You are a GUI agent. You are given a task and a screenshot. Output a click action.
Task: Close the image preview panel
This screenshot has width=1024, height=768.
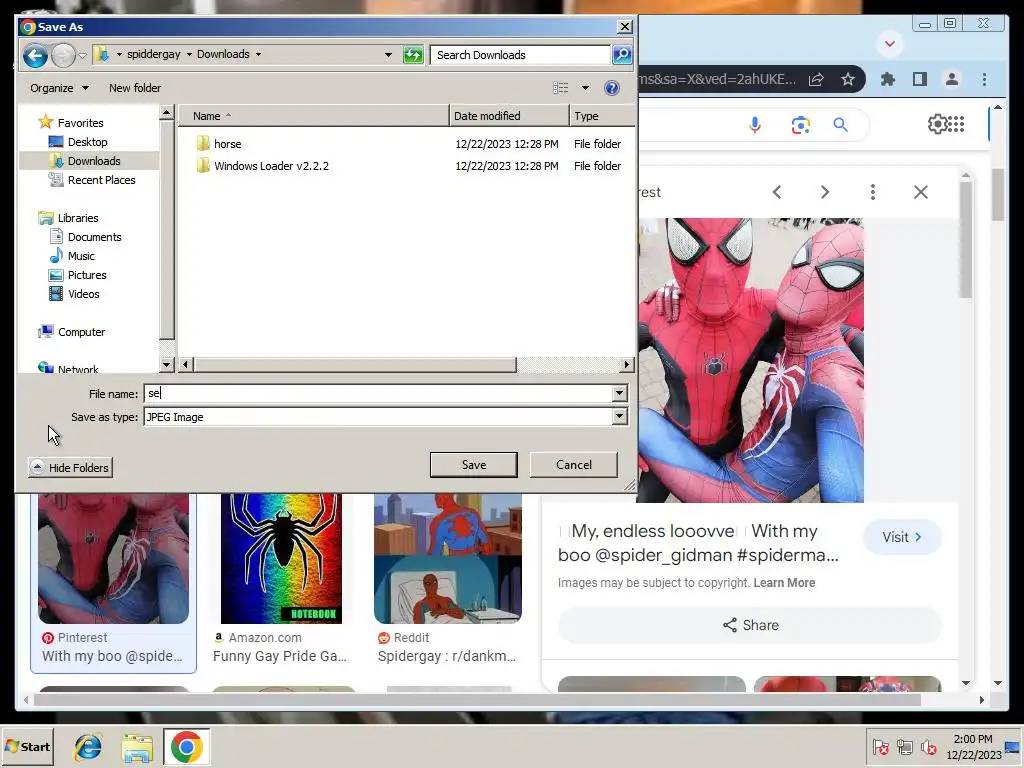(x=921, y=192)
